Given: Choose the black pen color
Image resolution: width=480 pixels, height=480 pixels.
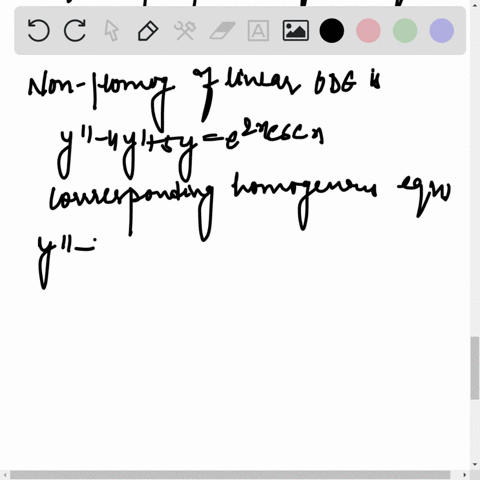Looking at the screenshot, I should [x=332, y=31].
